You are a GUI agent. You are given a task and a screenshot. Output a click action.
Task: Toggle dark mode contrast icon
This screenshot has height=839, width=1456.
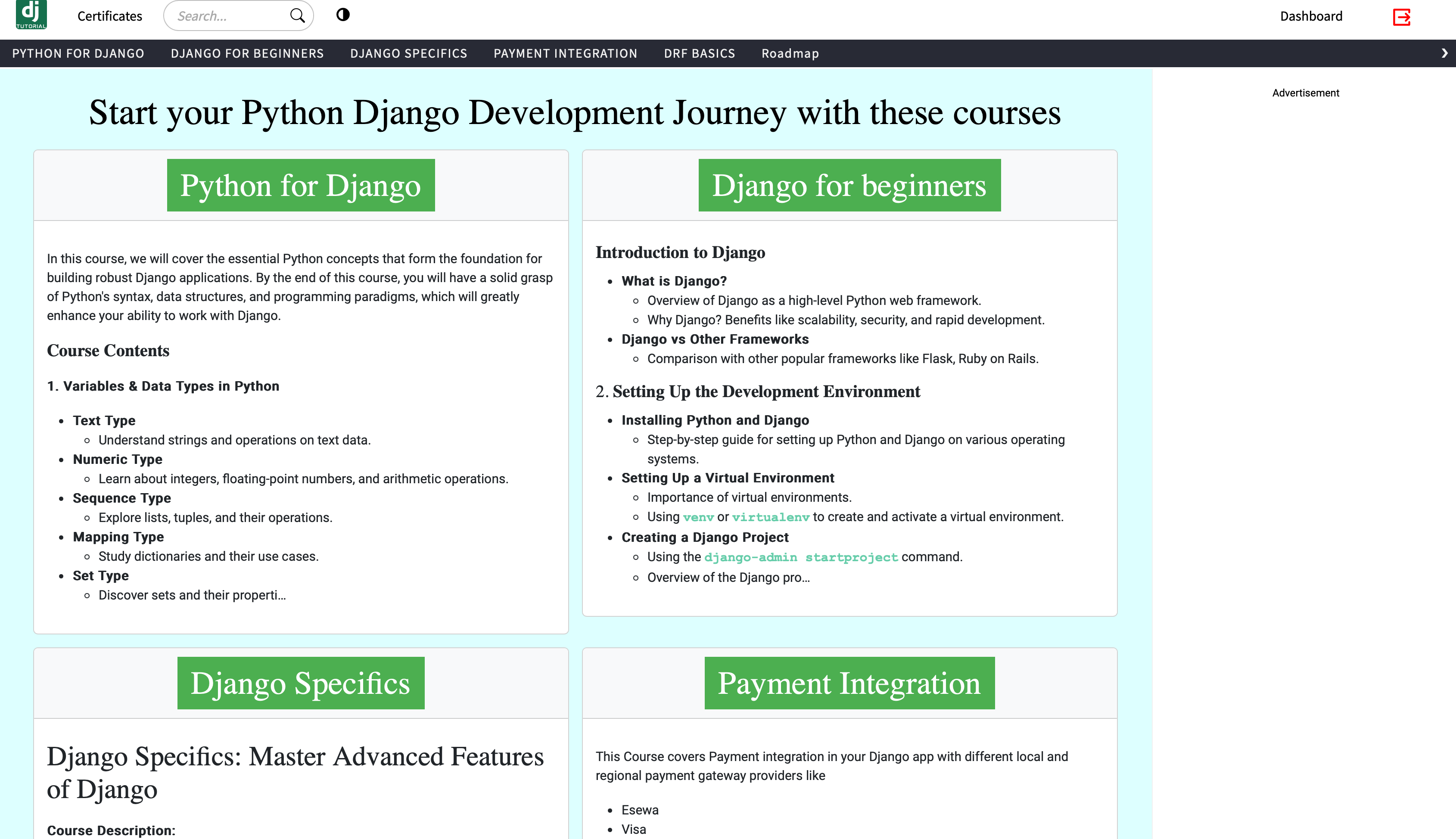tap(343, 15)
